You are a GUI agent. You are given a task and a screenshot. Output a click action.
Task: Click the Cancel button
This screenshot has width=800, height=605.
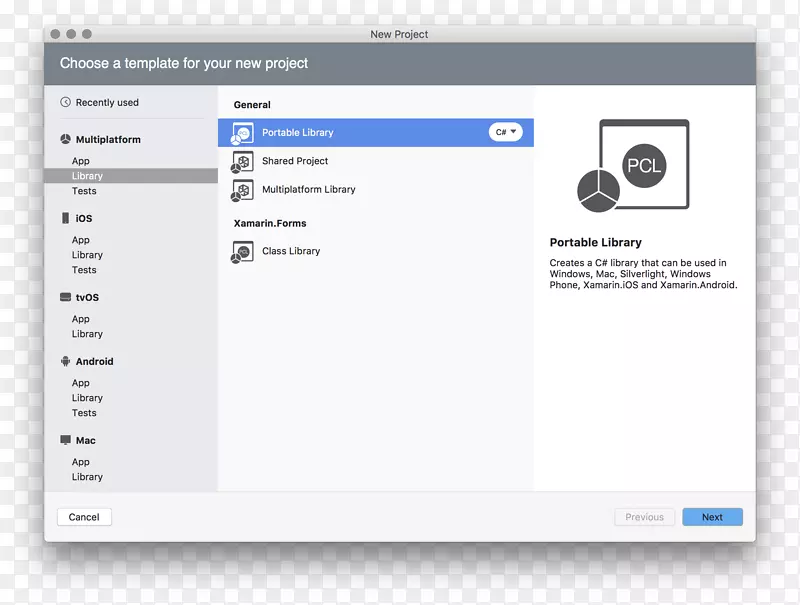tap(84, 517)
